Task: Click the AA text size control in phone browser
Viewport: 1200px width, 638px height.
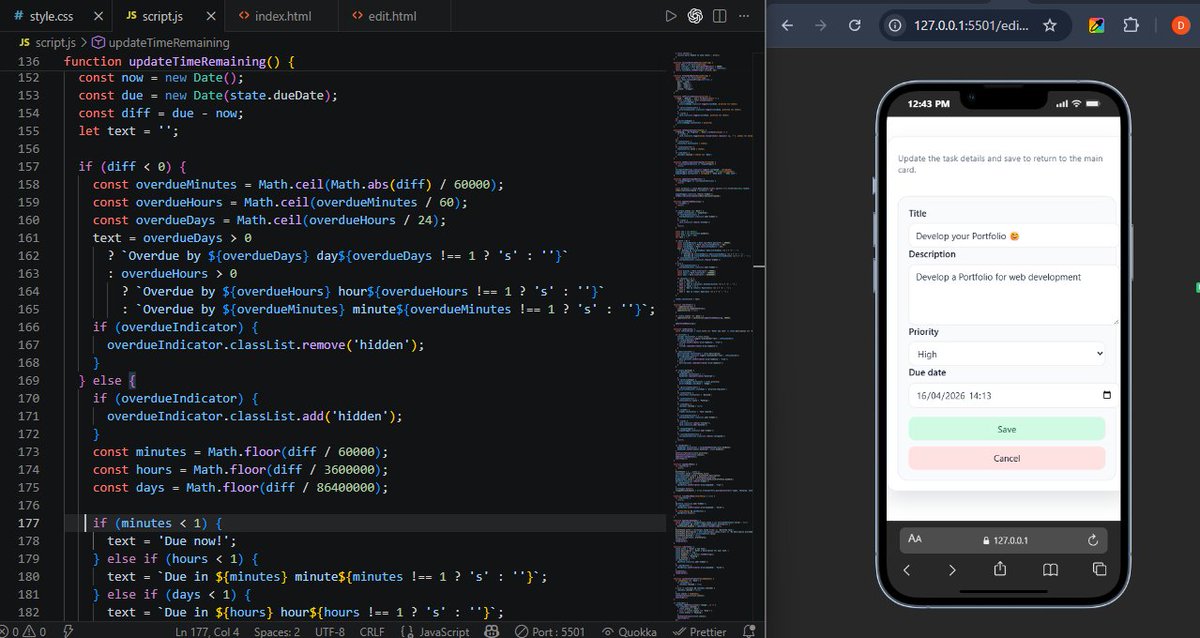Action: (915, 539)
